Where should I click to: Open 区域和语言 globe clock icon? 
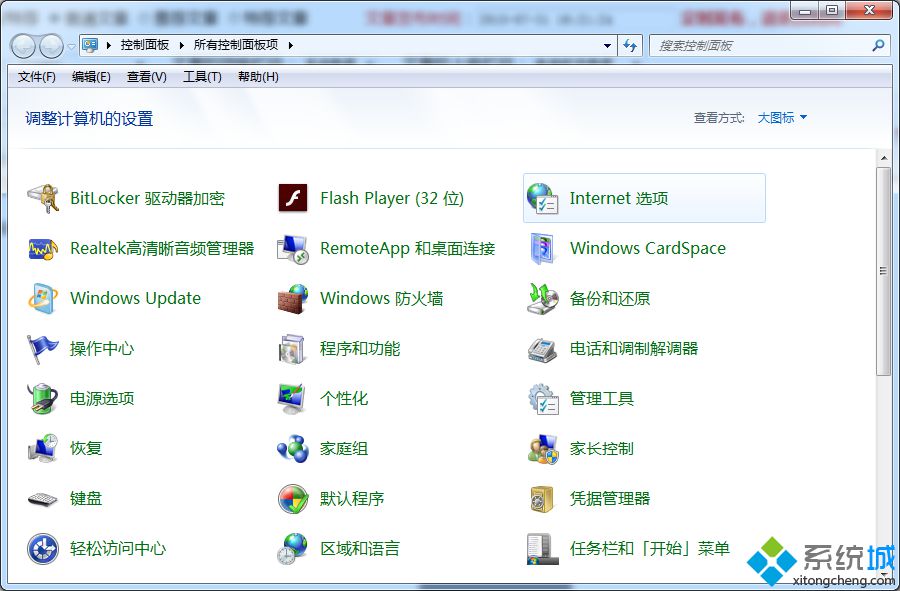[293, 549]
